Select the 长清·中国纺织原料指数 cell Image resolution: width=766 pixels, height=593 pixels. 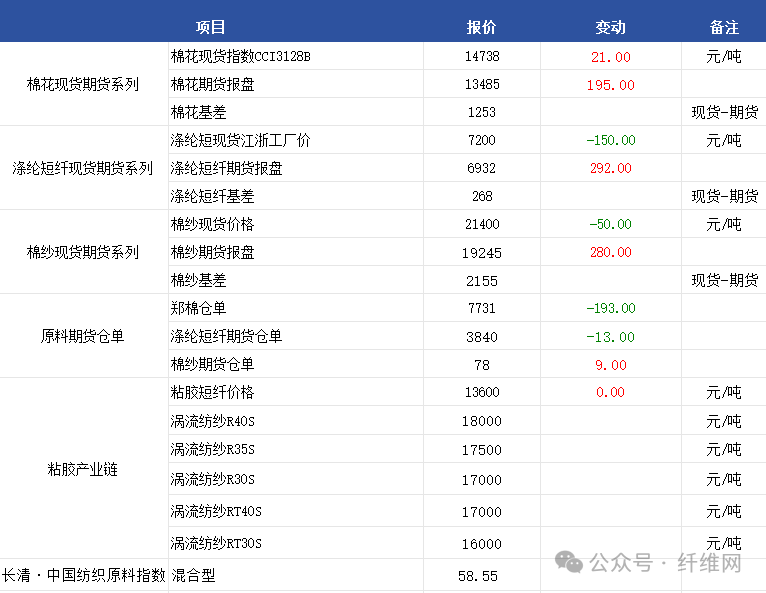pyautogui.click(x=84, y=575)
